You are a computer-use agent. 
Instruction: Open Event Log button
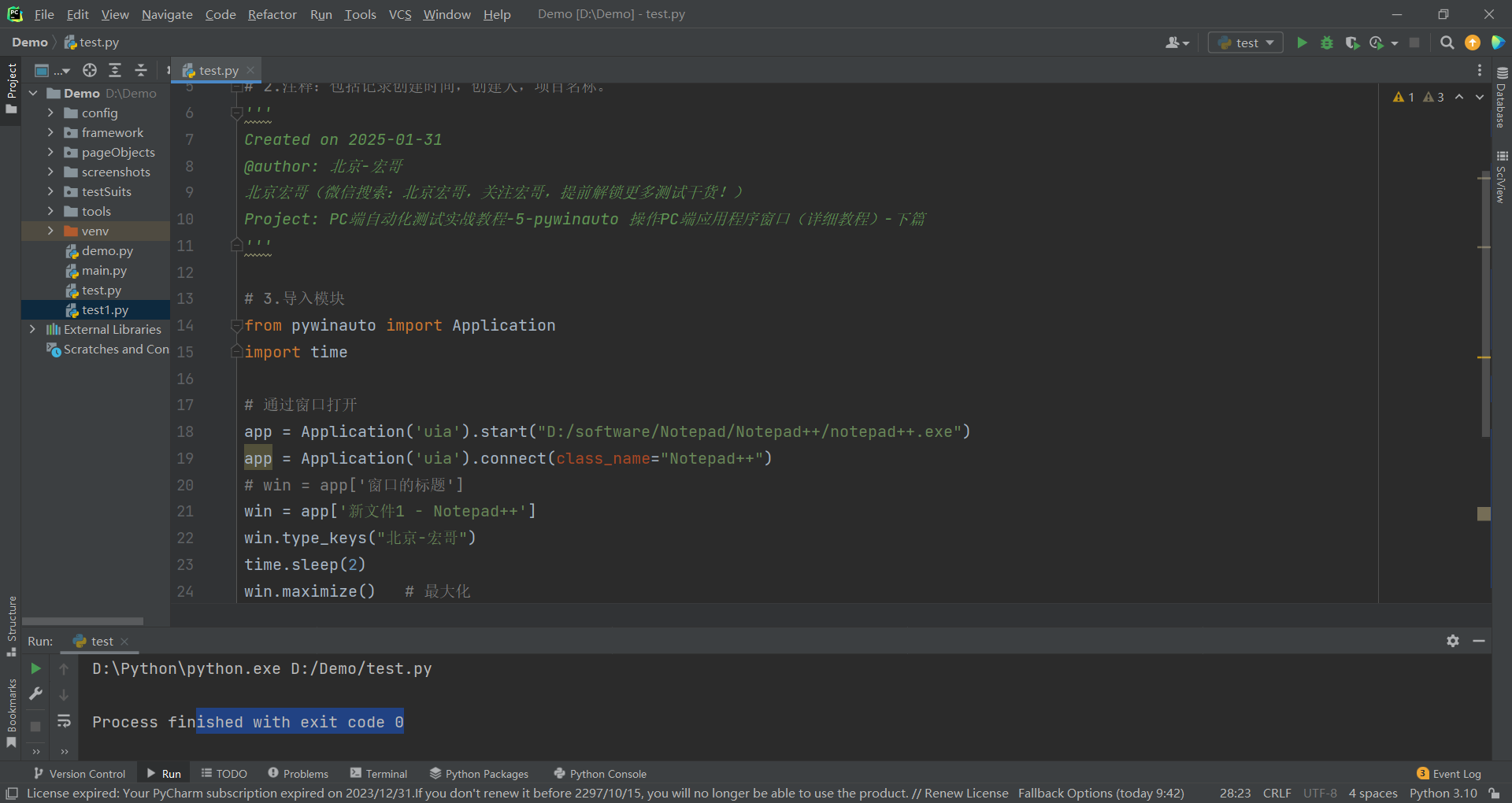click(1449, 774)
